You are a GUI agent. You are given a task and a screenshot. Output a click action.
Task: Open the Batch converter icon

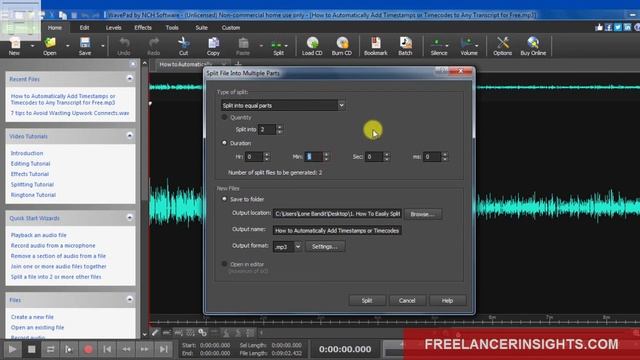(405, 46)
